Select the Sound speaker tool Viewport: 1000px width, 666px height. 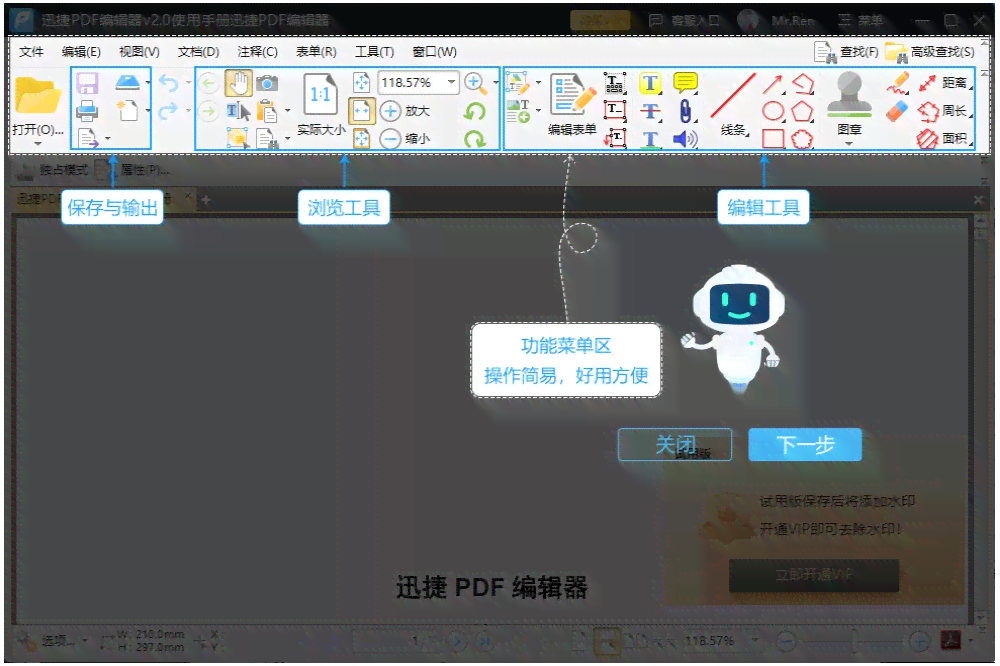(686, 138)
